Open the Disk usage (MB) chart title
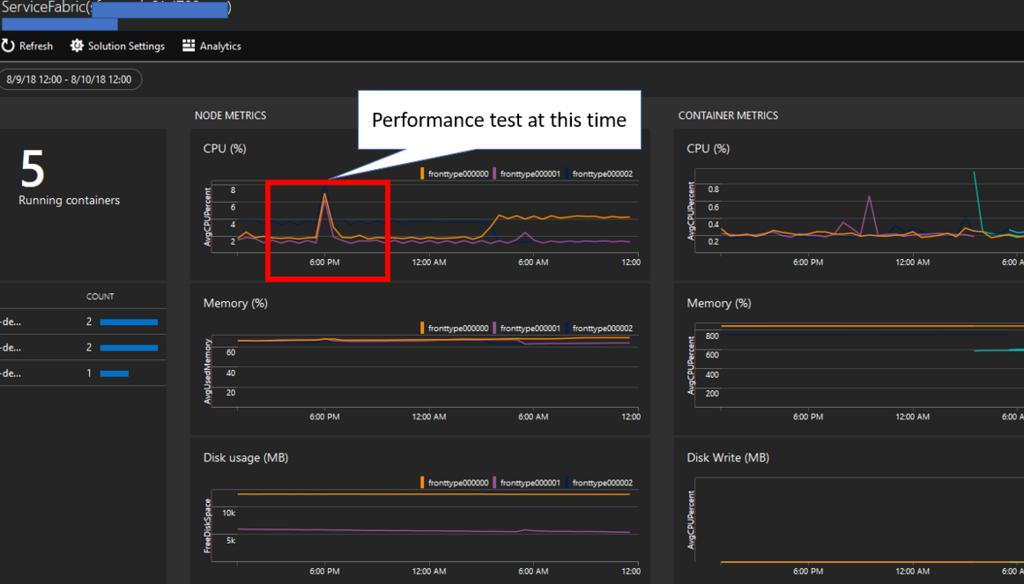The width and height of the screenshot is (1024, 584). pos(246,458)
